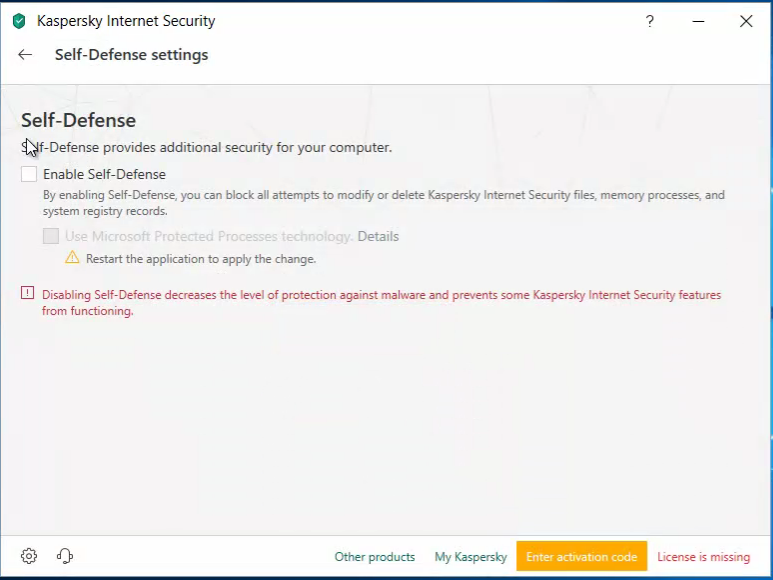Click the Enter activation code button

(x=582, y=556)
